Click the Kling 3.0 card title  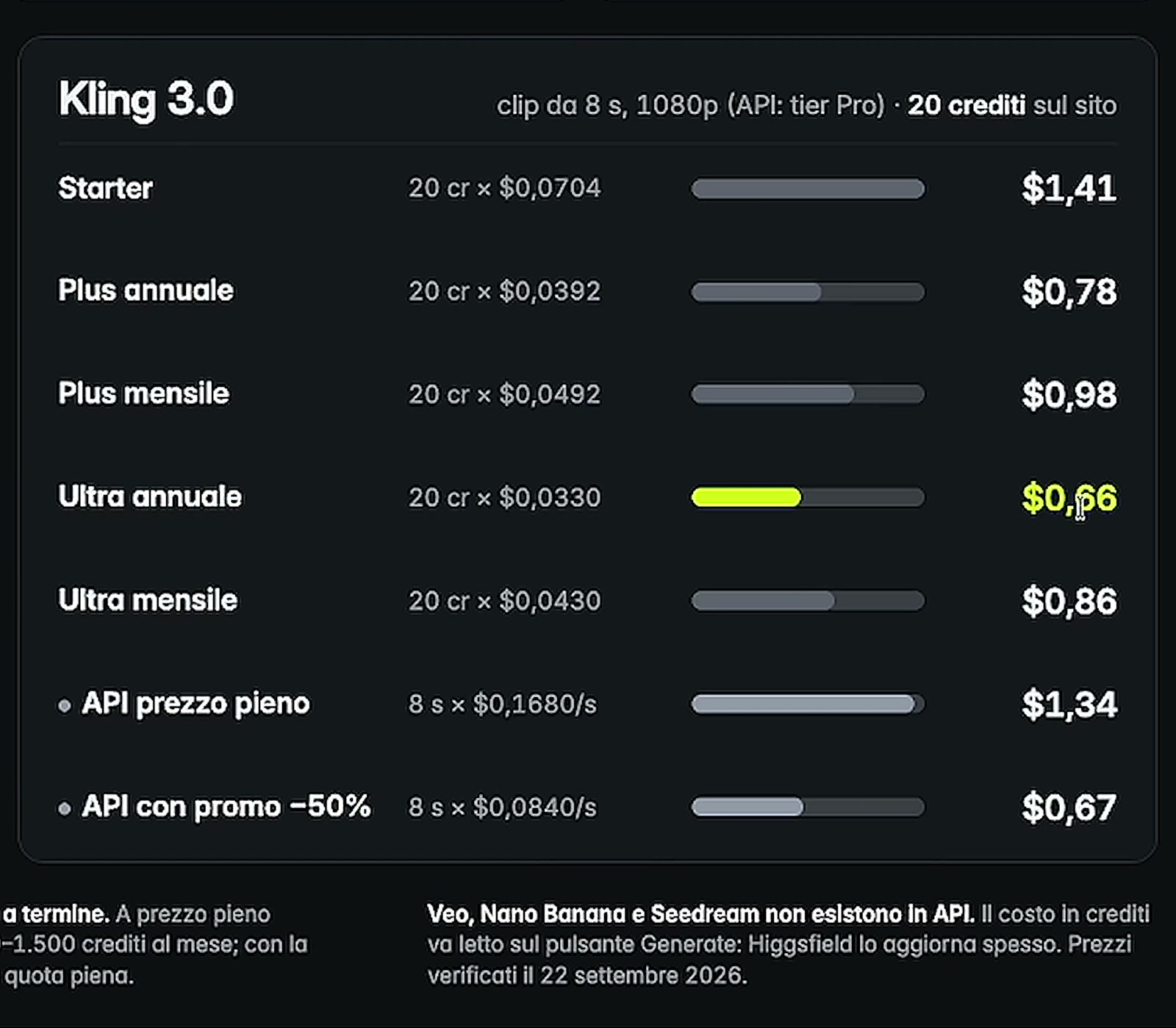click(x=146, y=99)
